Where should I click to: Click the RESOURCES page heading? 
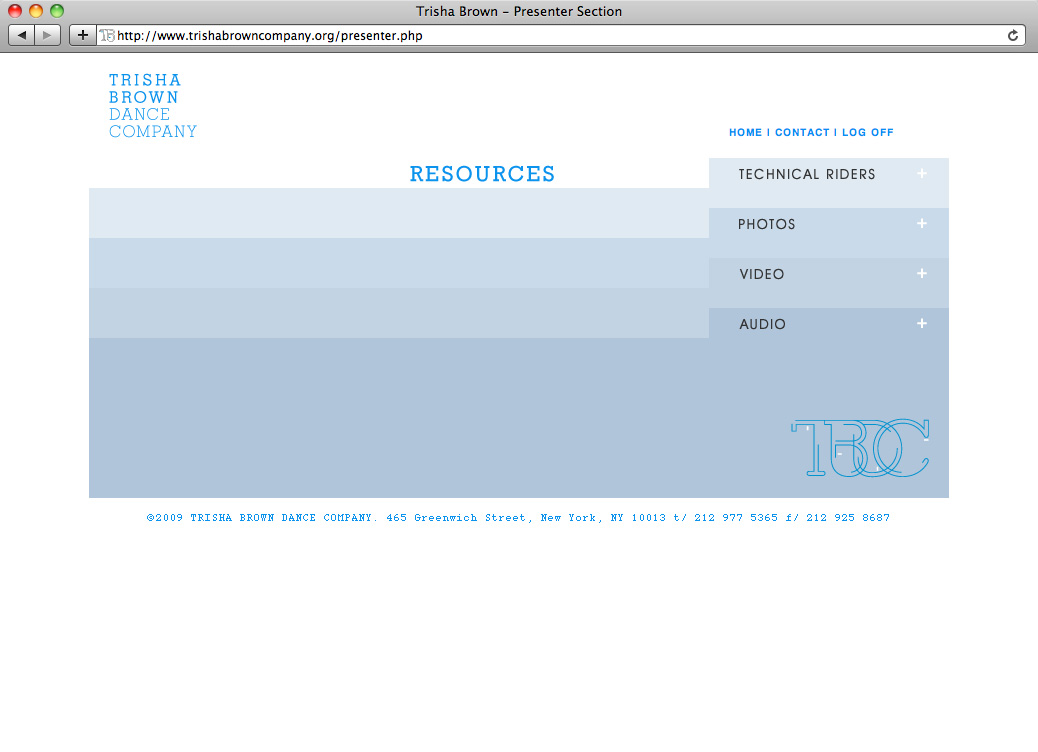[482, 174]
